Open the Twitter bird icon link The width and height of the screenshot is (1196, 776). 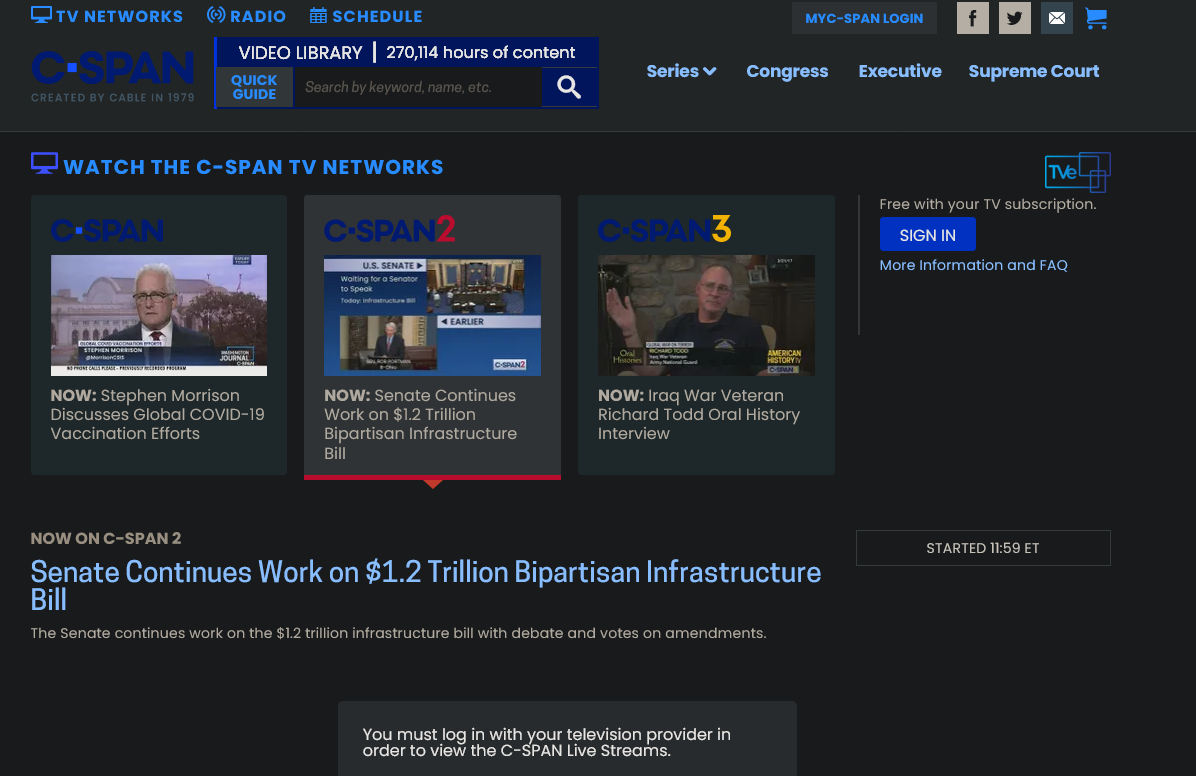1014,18
